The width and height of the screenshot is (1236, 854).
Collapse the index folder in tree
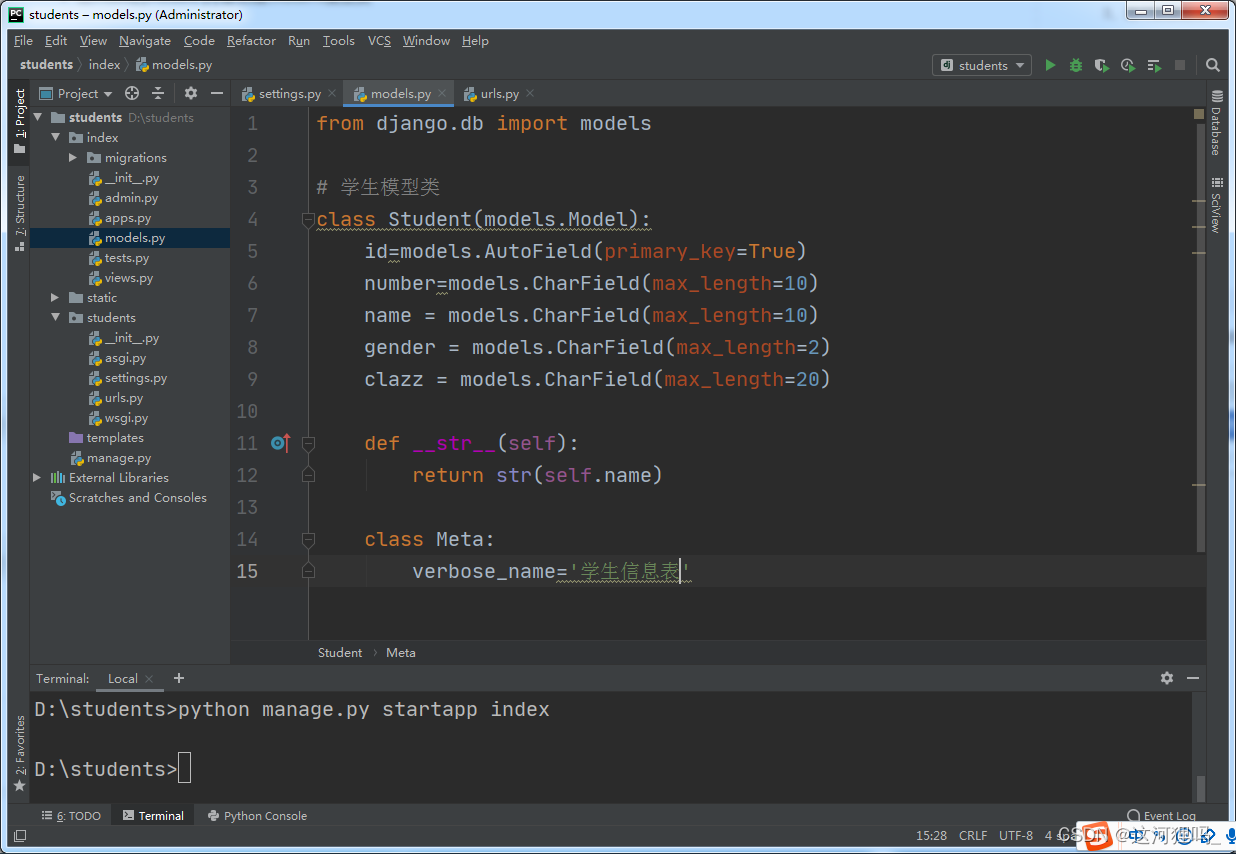tap(56, 137)
